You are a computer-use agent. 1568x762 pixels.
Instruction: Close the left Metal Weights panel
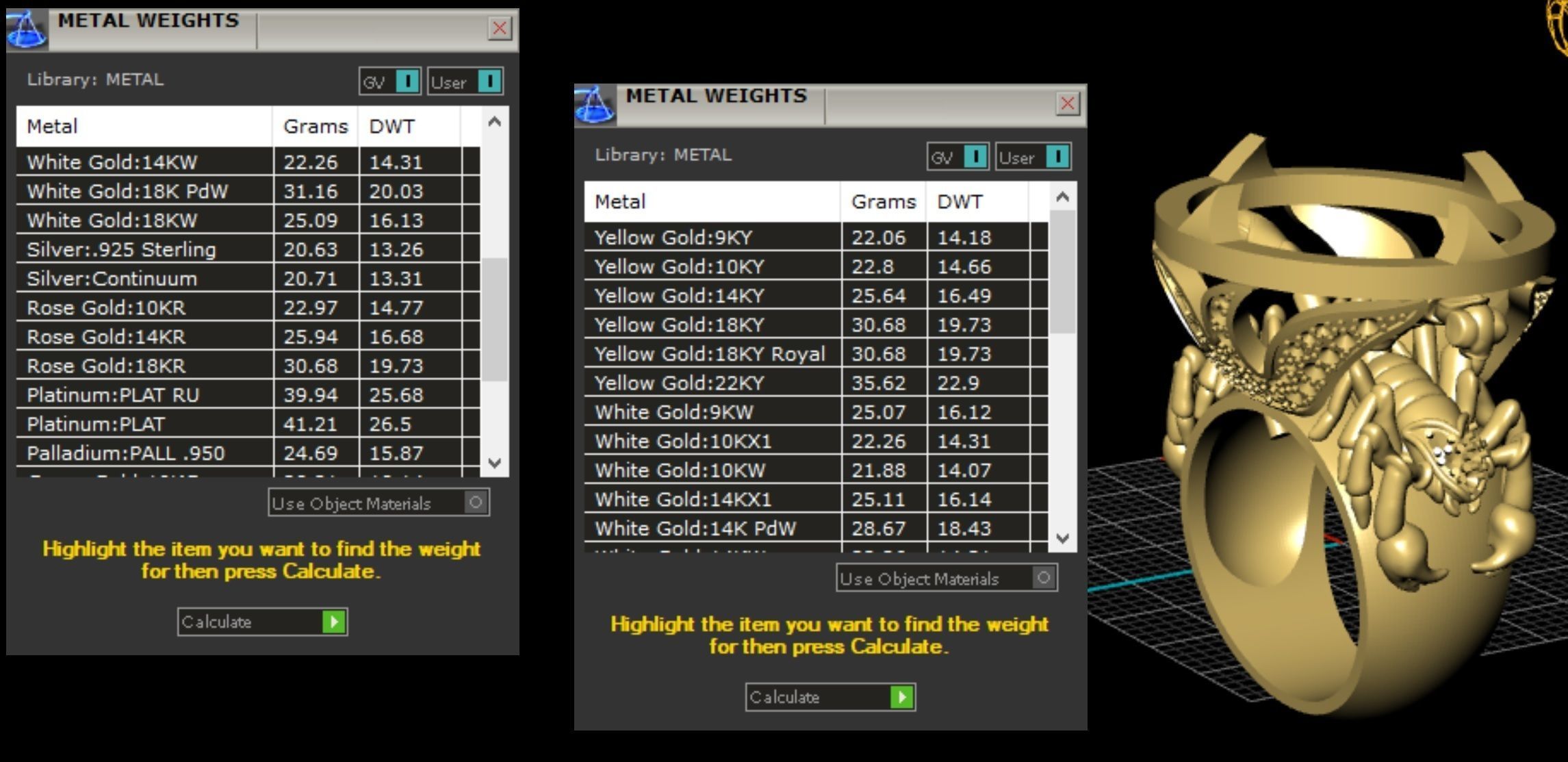click(500, 28)
